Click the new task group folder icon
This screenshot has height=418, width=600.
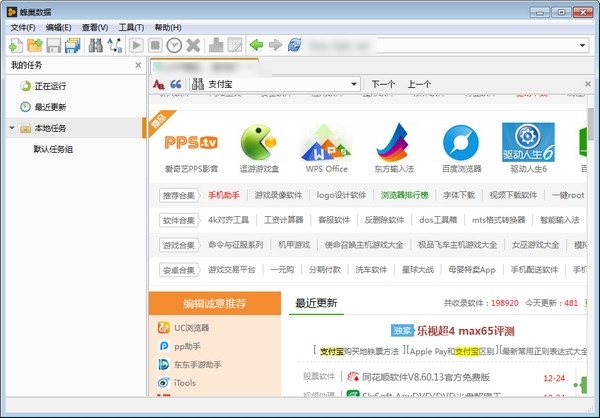(35, 46)
